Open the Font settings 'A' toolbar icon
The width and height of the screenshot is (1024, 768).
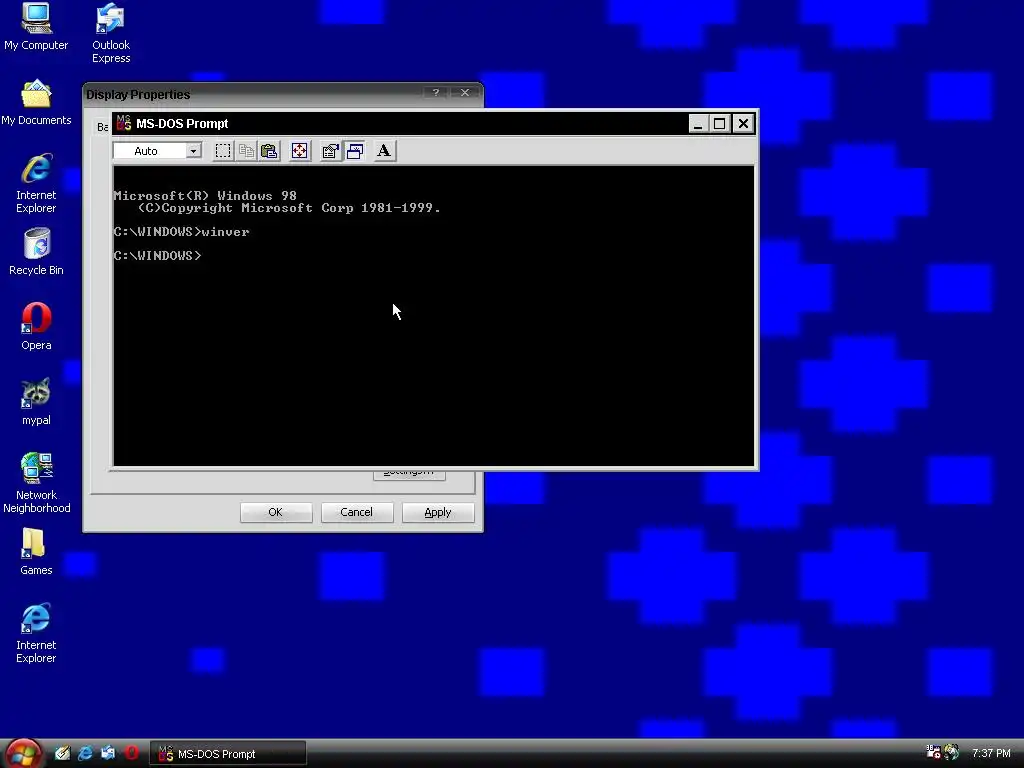coord(384,151)
